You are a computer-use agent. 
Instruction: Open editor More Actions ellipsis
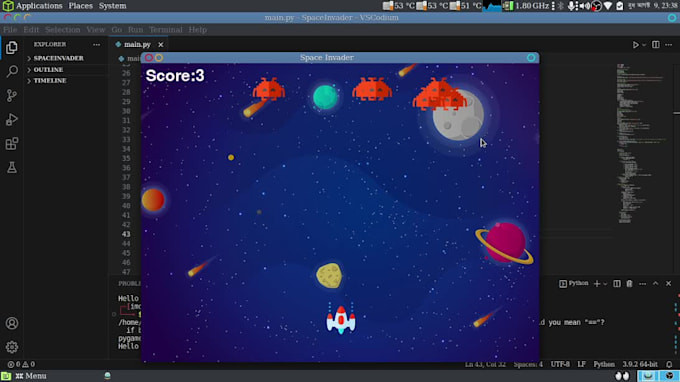click(669, 45)
